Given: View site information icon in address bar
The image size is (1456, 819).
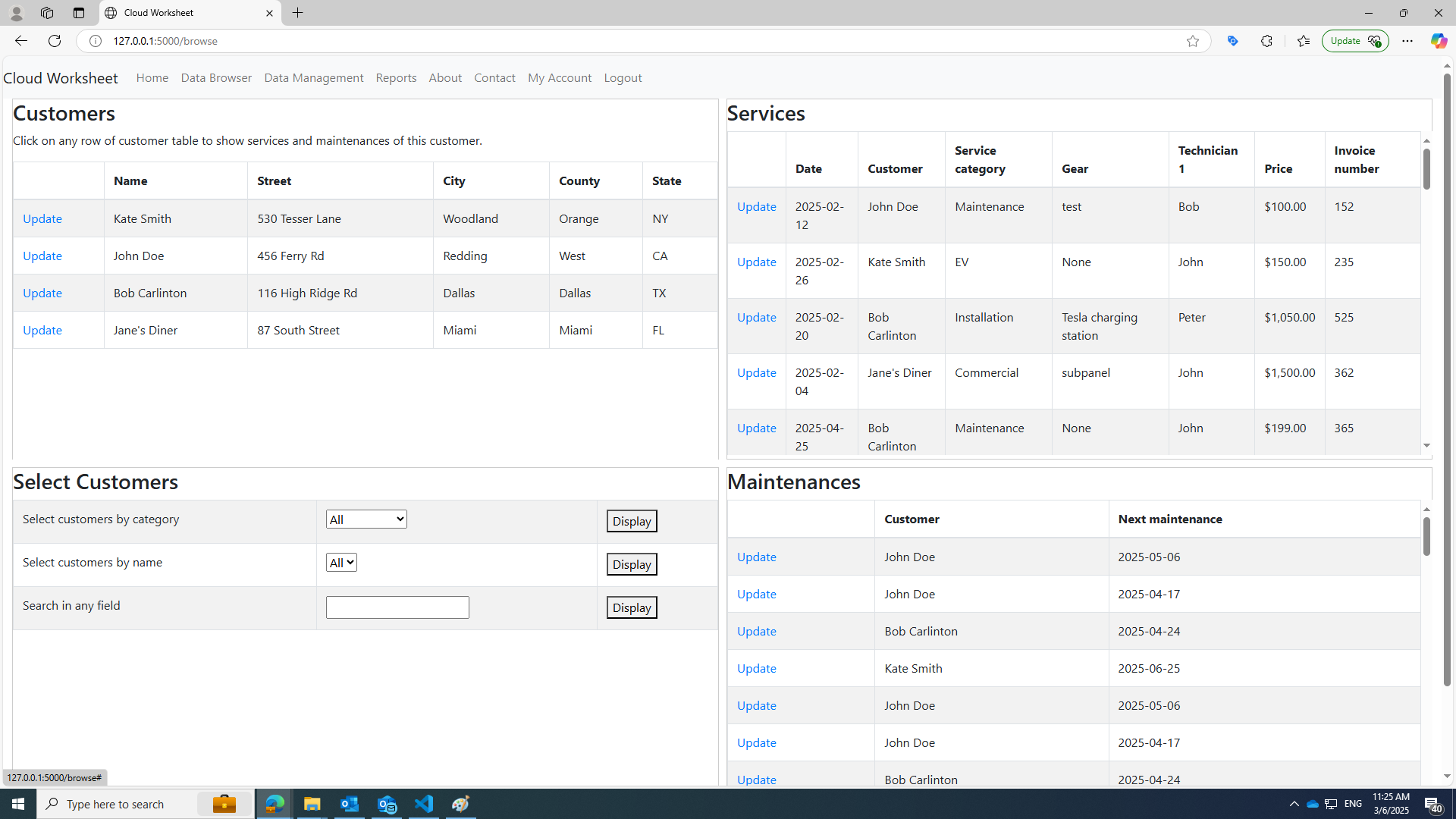Looking at the screenshot, I should click(96, 41).
